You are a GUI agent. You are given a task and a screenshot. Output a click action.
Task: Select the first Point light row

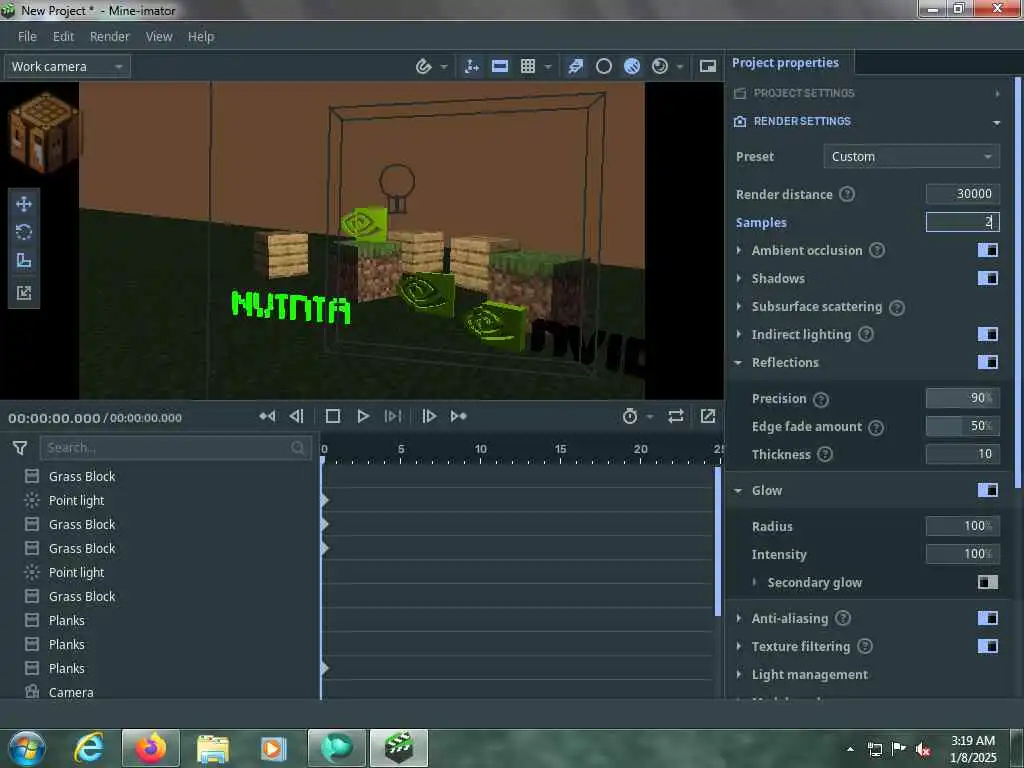(160, 500)
